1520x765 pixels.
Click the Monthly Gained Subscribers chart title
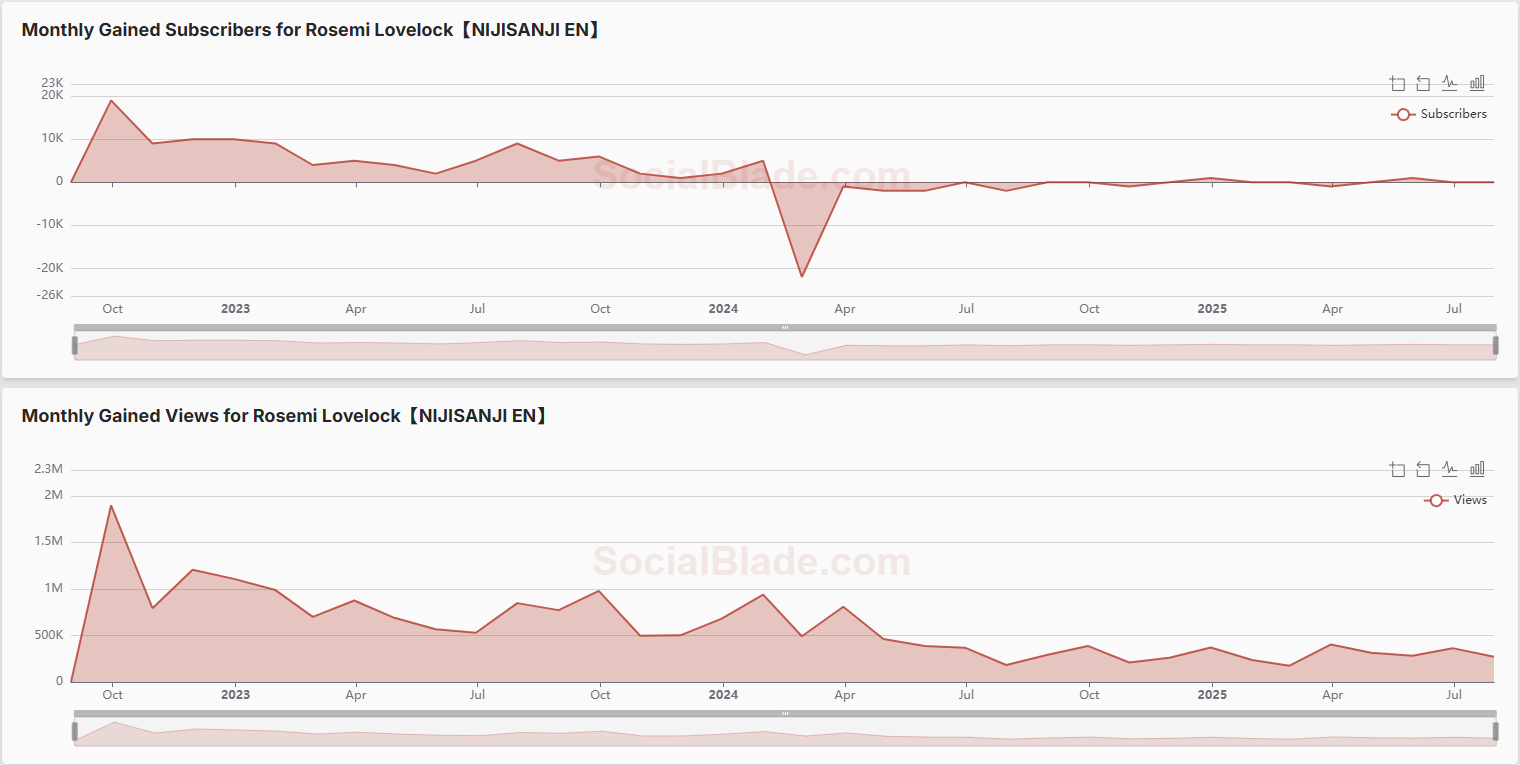pos(311,30)
